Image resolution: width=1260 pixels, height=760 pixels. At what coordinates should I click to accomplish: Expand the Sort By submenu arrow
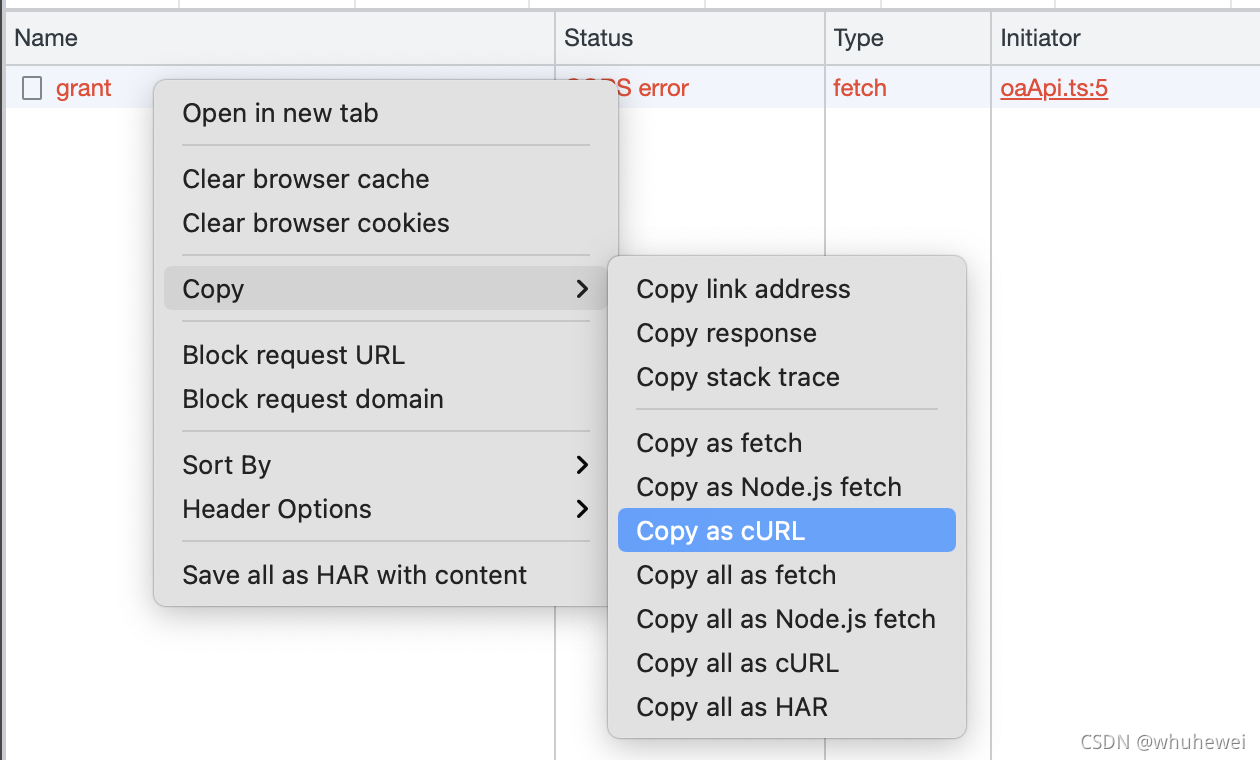(x=582, y=465)
